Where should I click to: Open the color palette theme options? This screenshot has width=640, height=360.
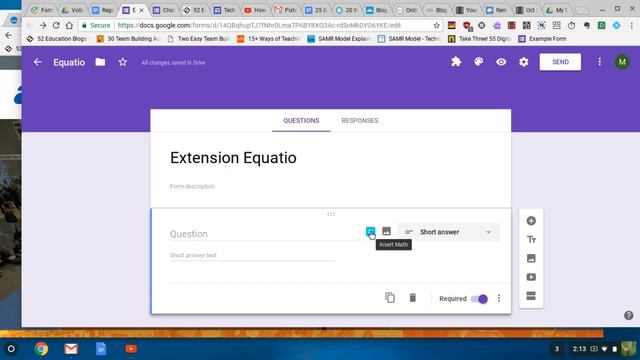[478, 62]
